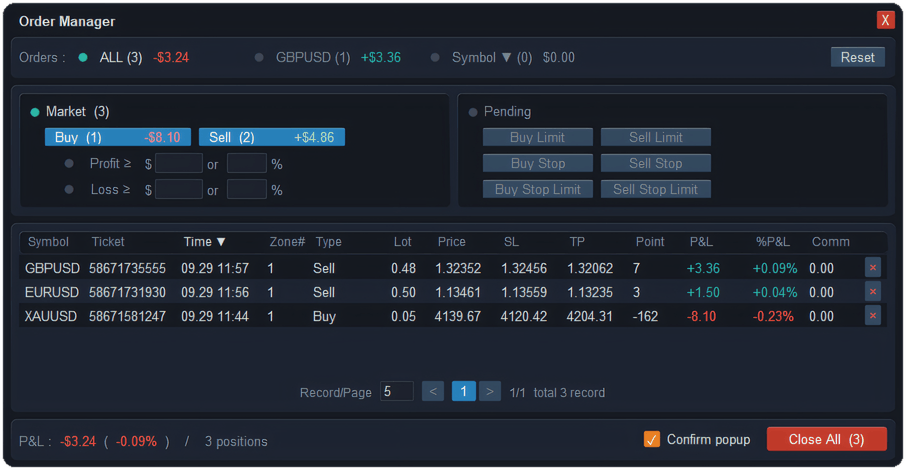Select the GBPUSD symbol cell

pos(52,268)
